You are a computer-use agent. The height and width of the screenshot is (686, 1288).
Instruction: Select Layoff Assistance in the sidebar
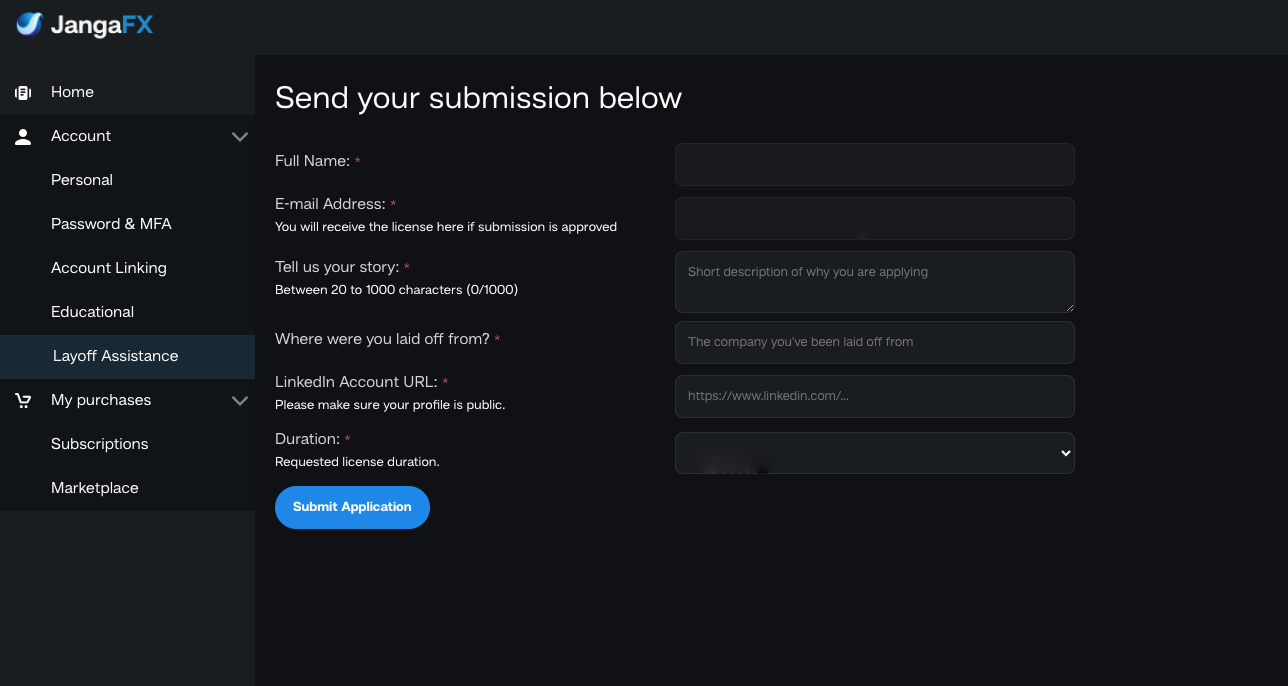(115, 356)
